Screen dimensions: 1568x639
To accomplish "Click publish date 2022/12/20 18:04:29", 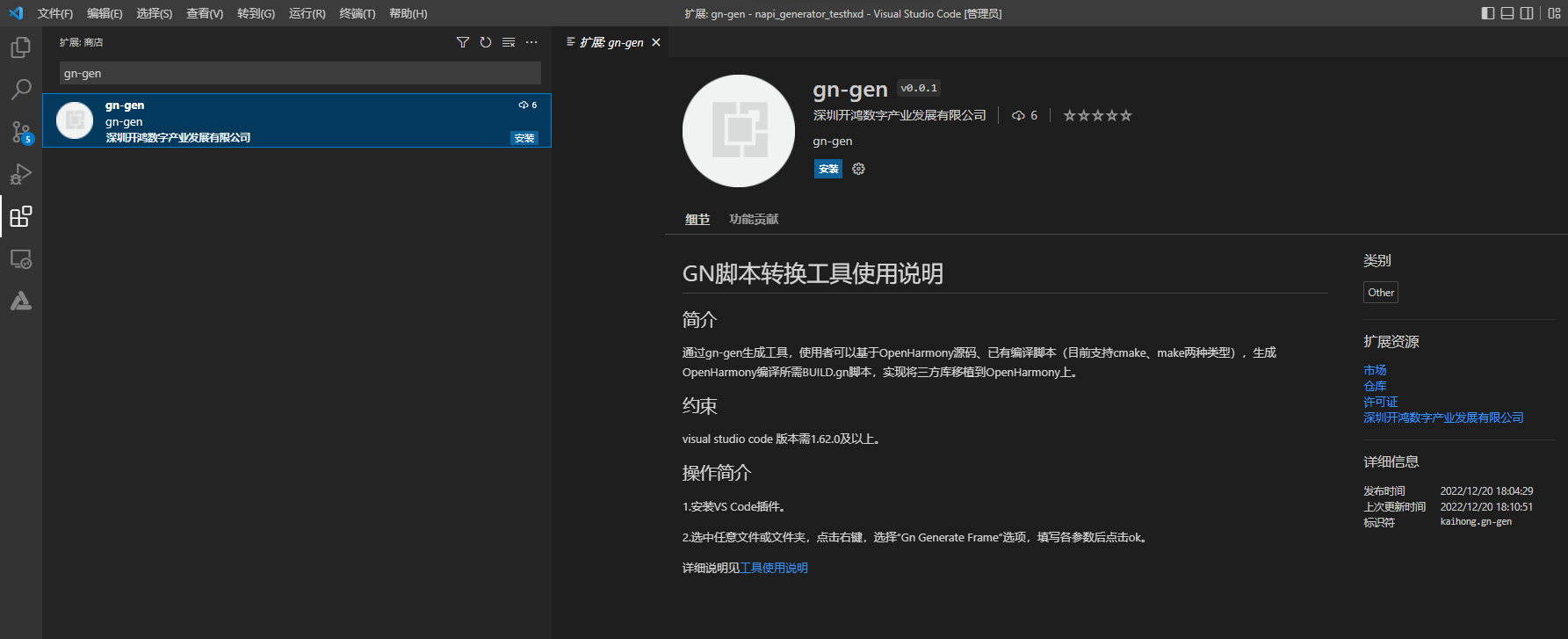I will click(x=1486, y=491).
